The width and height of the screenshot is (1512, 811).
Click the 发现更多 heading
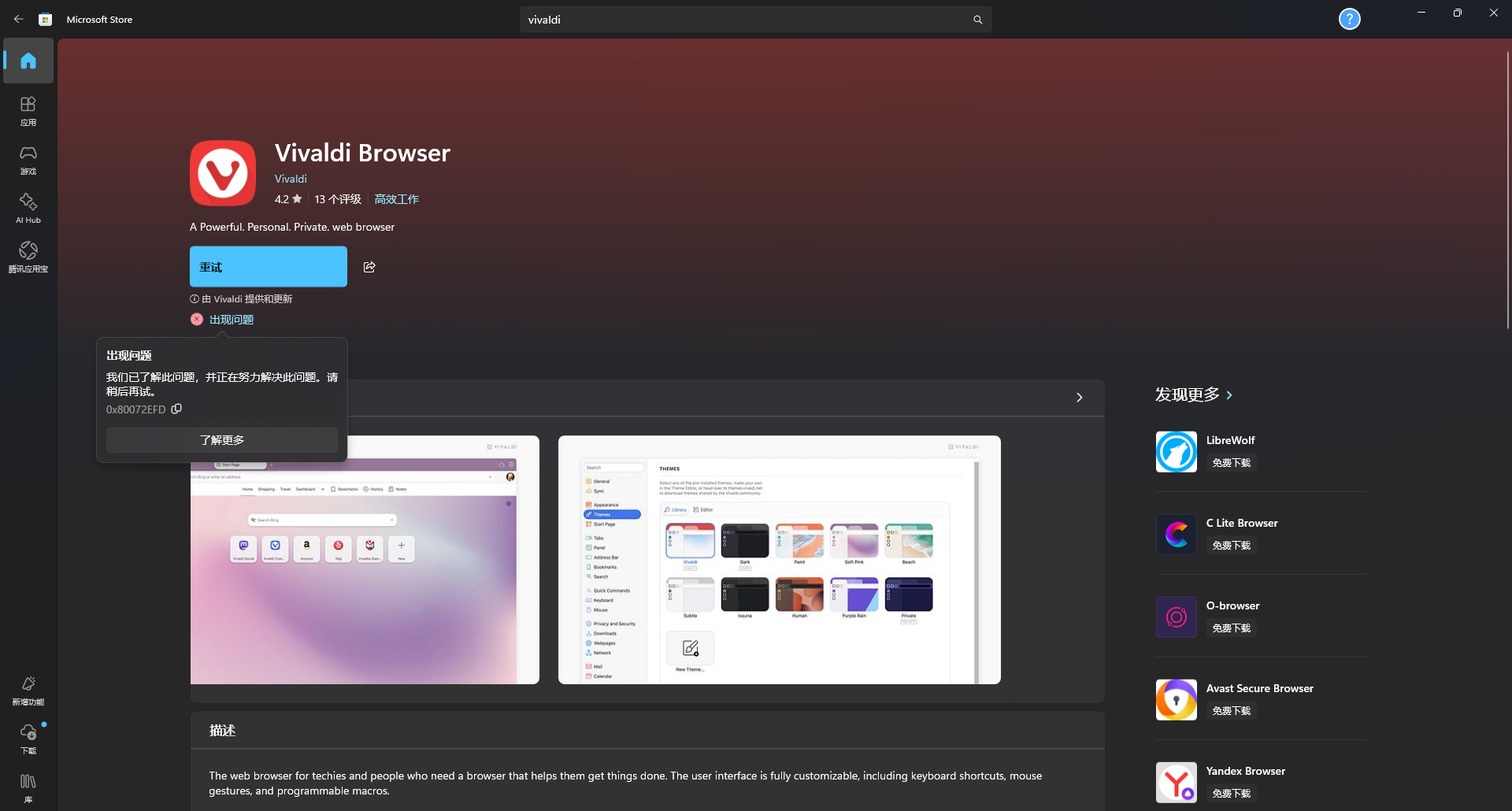1188,395
